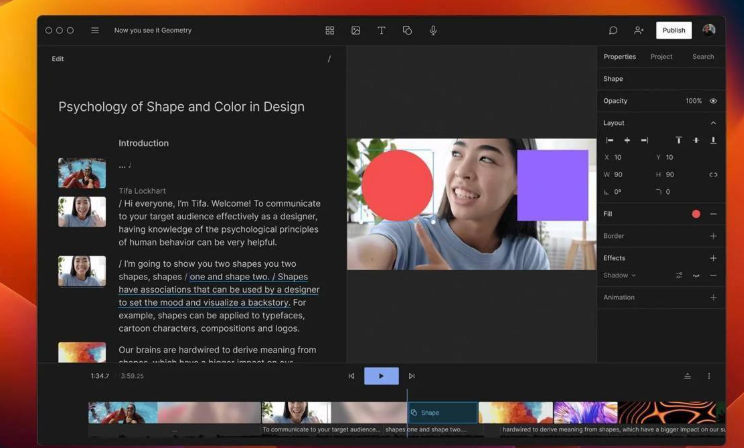Click the thumbnail beside 'Hi everyone' paragraph
This screenshot has height=448, width=744.
click(x=82, y=212)
